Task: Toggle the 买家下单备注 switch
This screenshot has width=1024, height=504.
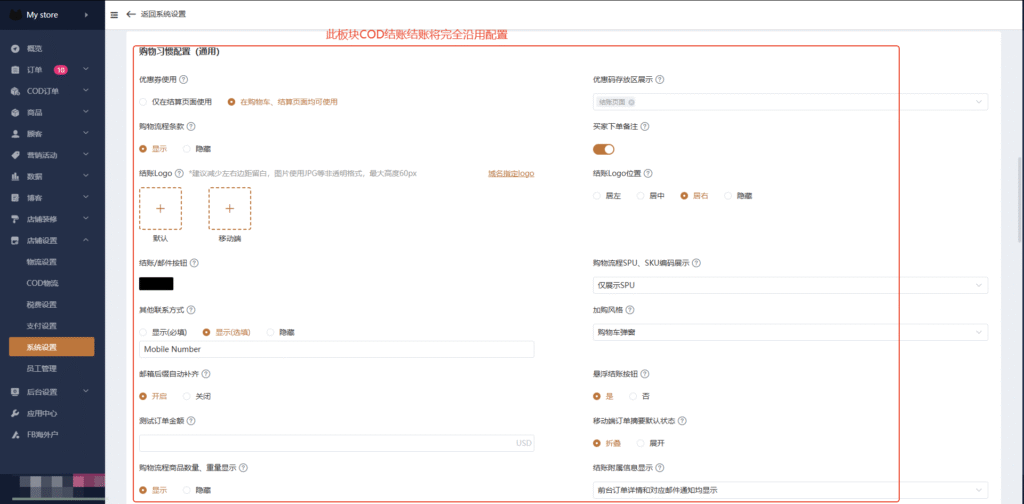Action: click(603, 149)
